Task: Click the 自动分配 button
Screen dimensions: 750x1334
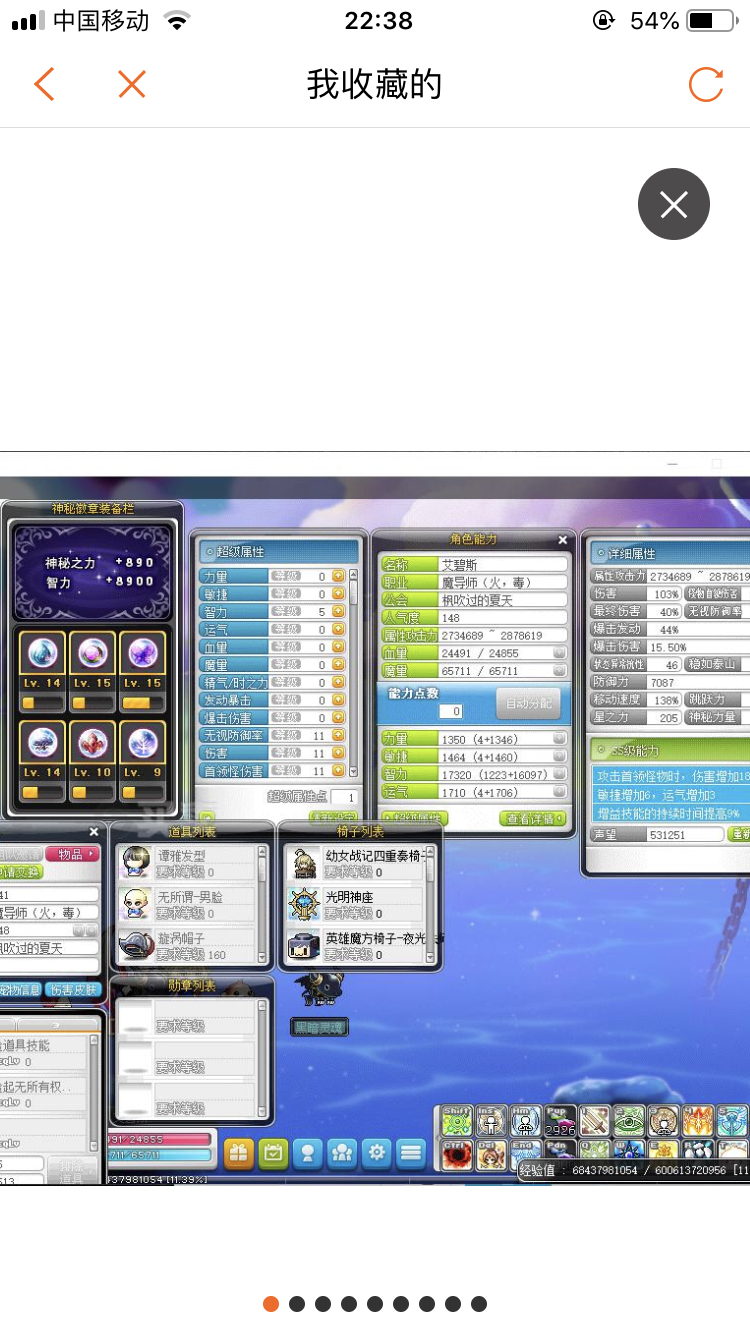Action: (528, 703)
